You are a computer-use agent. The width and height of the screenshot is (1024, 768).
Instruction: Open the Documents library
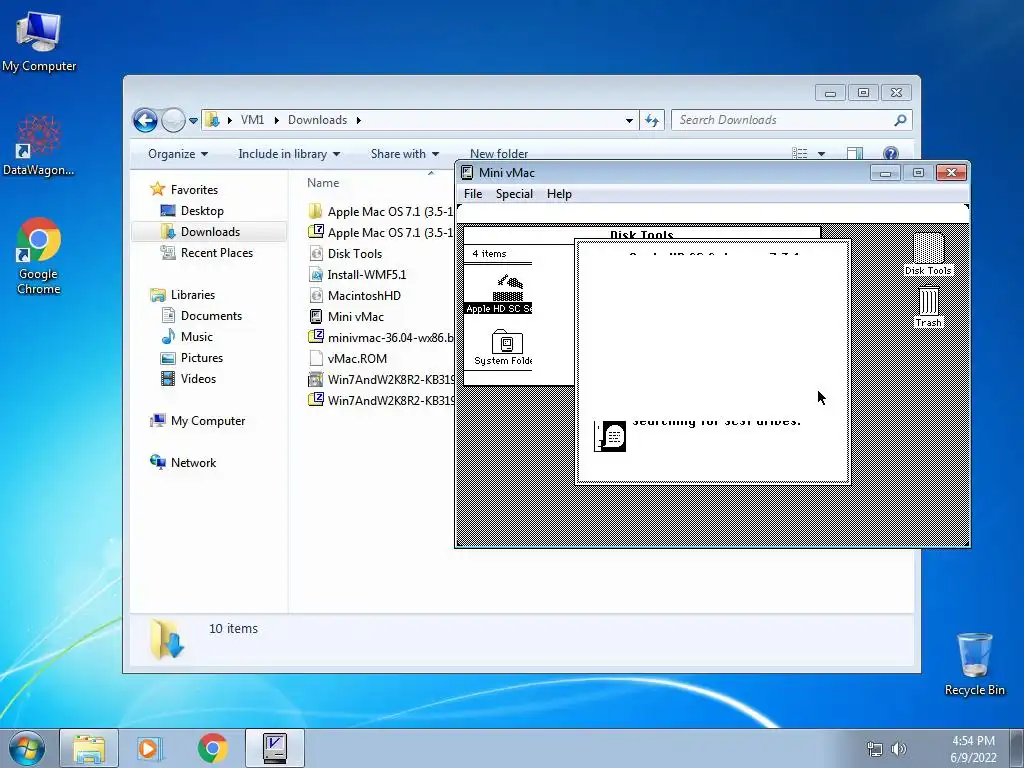click(211, 316)
